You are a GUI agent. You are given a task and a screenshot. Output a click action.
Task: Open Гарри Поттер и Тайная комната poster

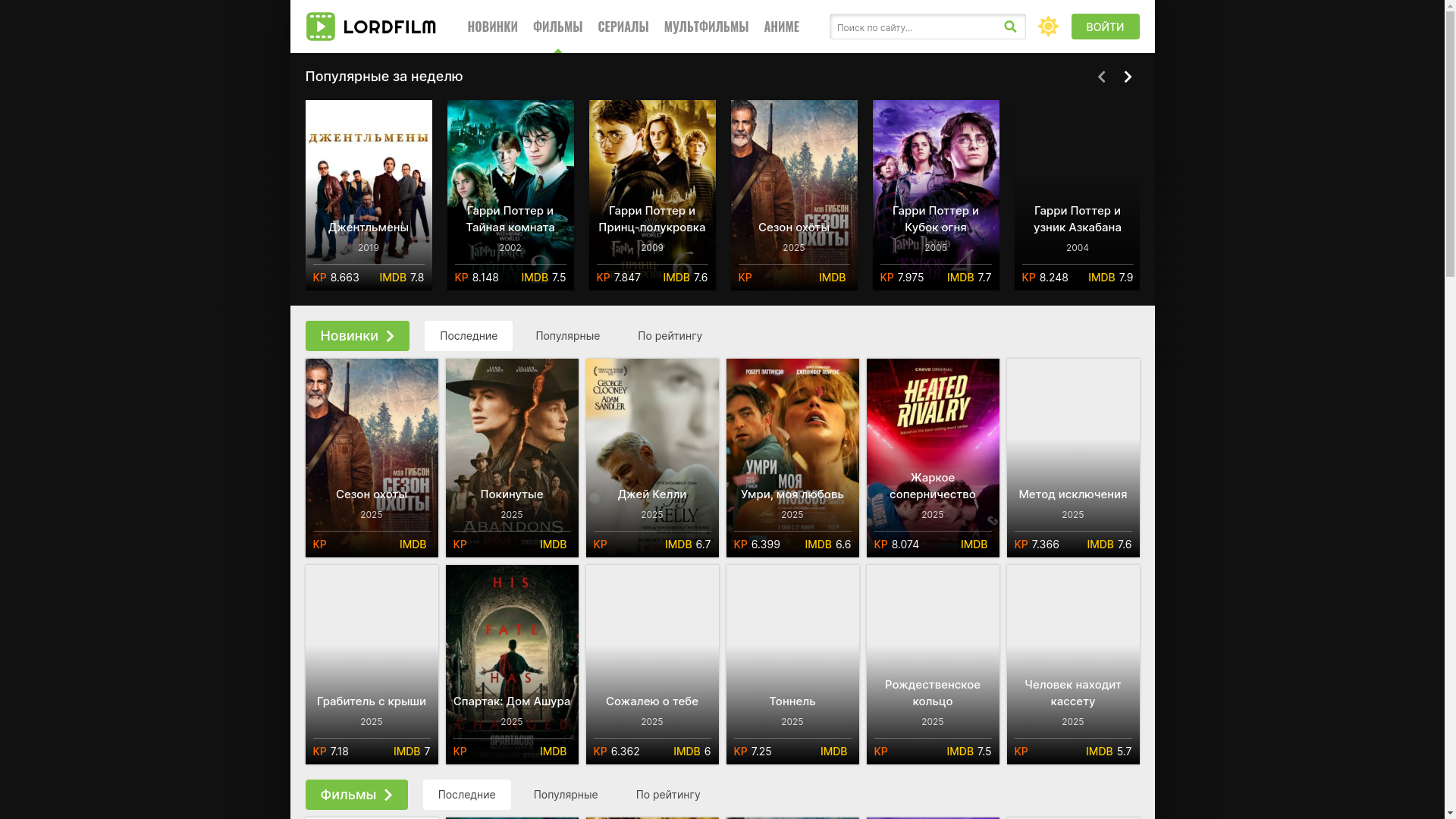[510, 195]
